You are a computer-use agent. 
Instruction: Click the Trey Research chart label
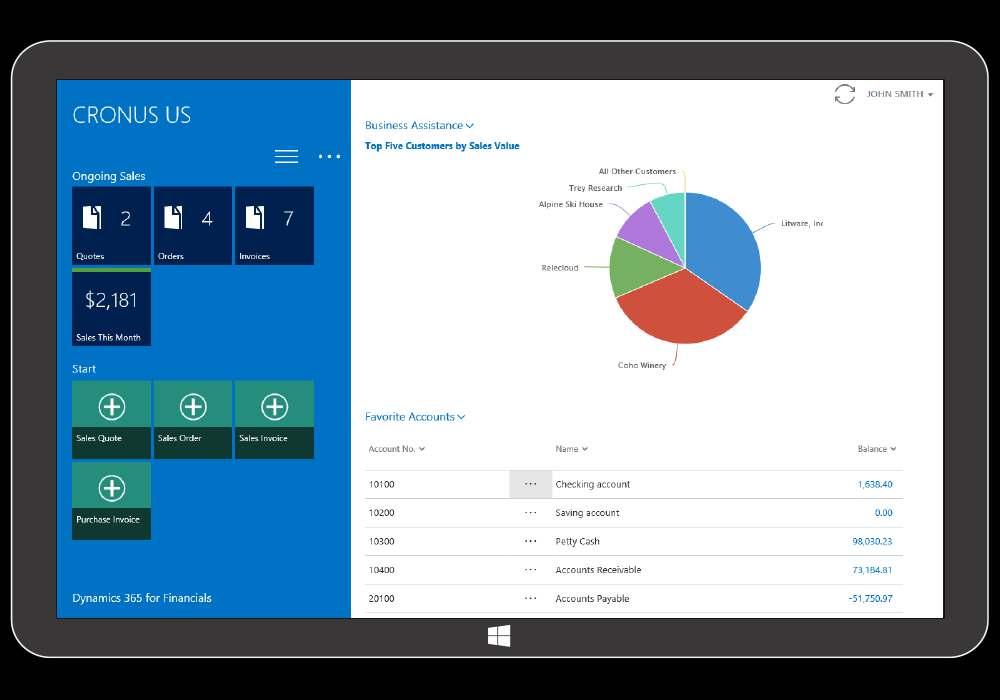pos(595,188)
